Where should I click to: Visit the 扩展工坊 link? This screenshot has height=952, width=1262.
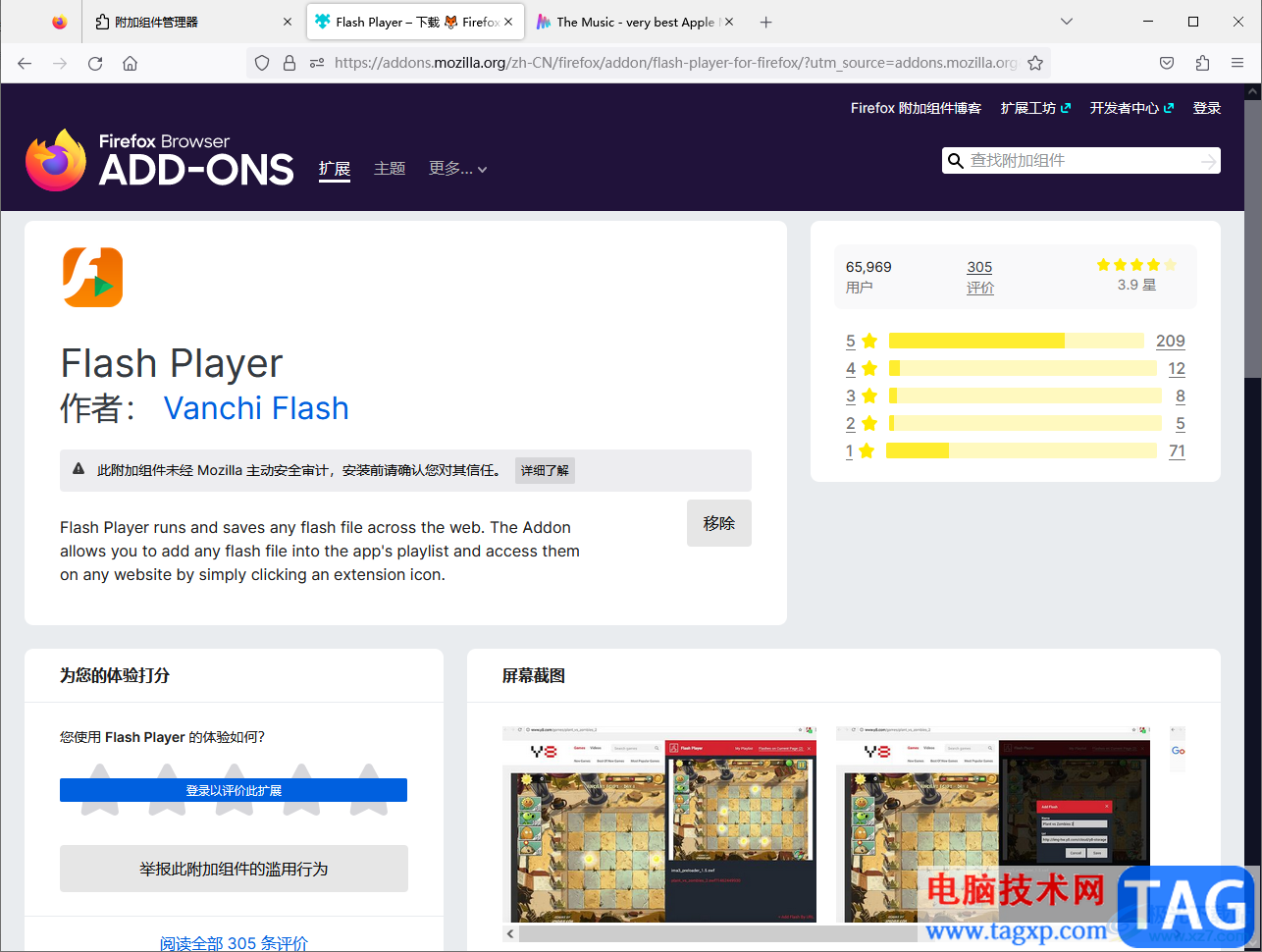pos(1035,108)
